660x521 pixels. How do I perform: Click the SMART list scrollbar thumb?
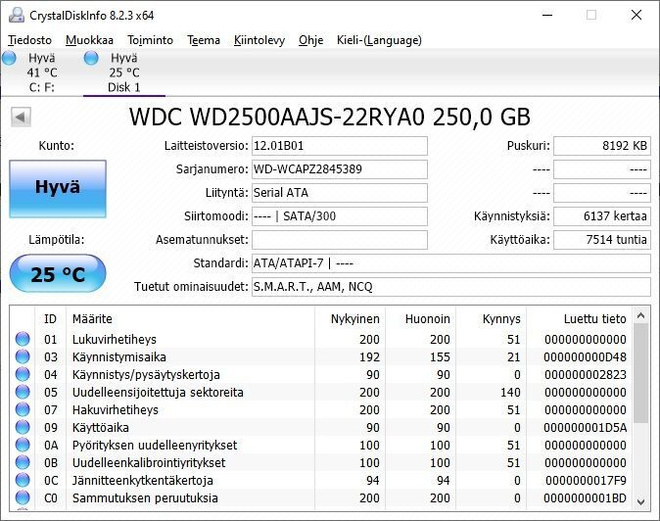(x=641, y=373)
